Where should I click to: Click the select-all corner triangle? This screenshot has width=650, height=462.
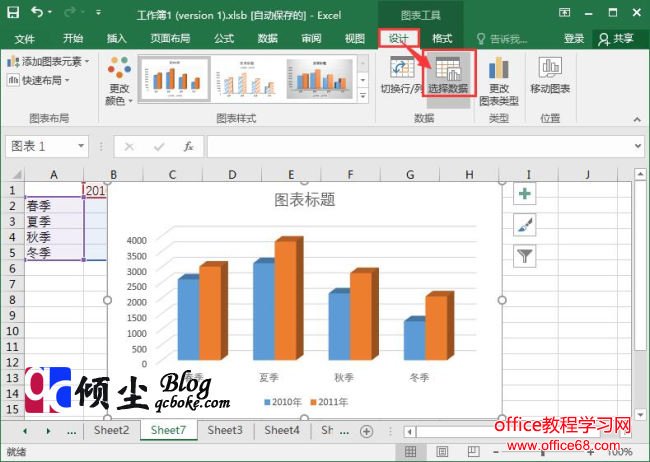(16, 174)
